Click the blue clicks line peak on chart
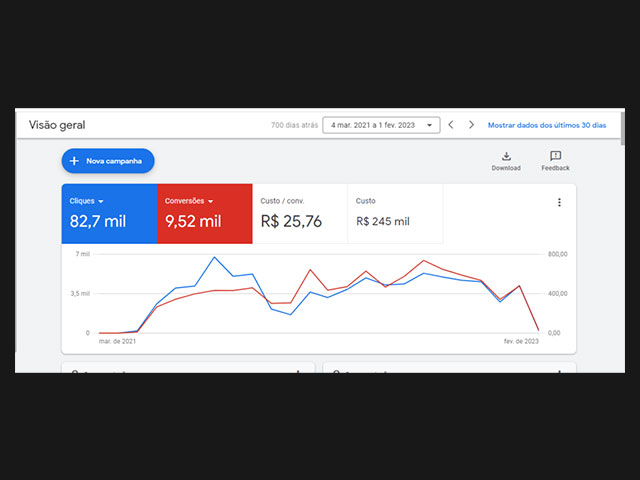Image resolution: width=640 pixels, height=480 pixels. coord(214,258)
